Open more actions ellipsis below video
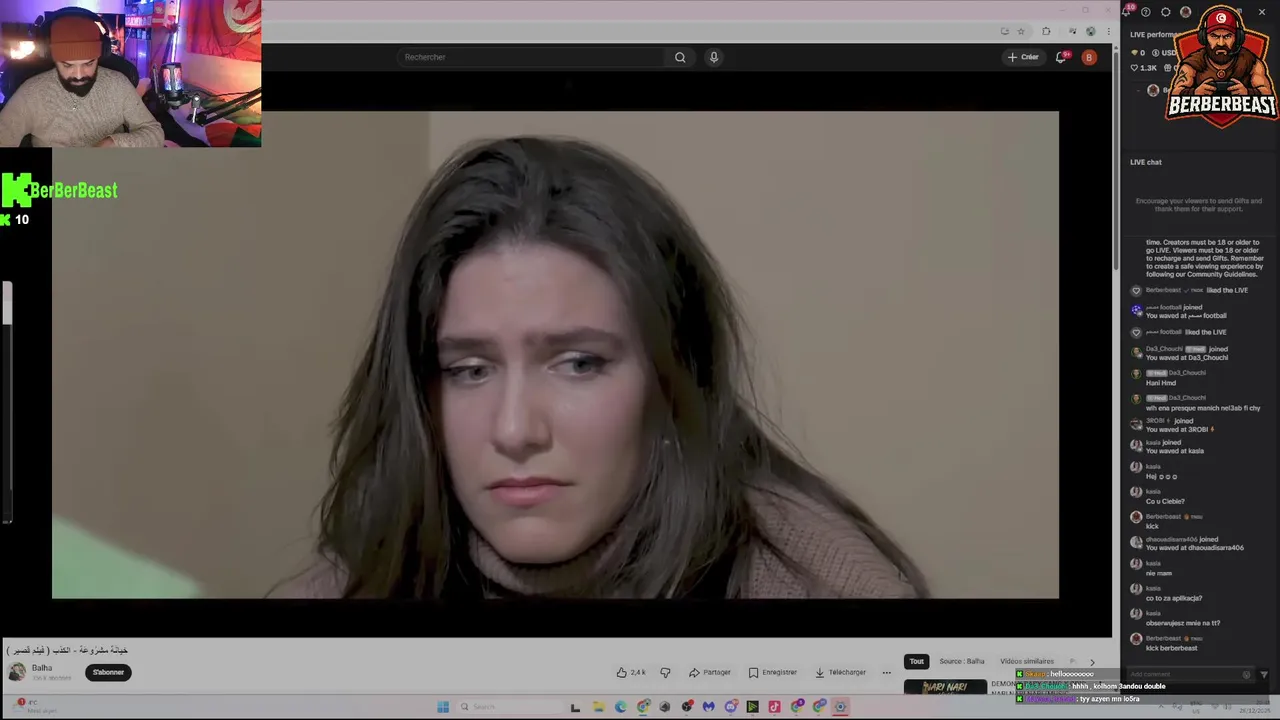Viewport: 1280px width, 720px height. pyautogui.click(x=886, y=672)
